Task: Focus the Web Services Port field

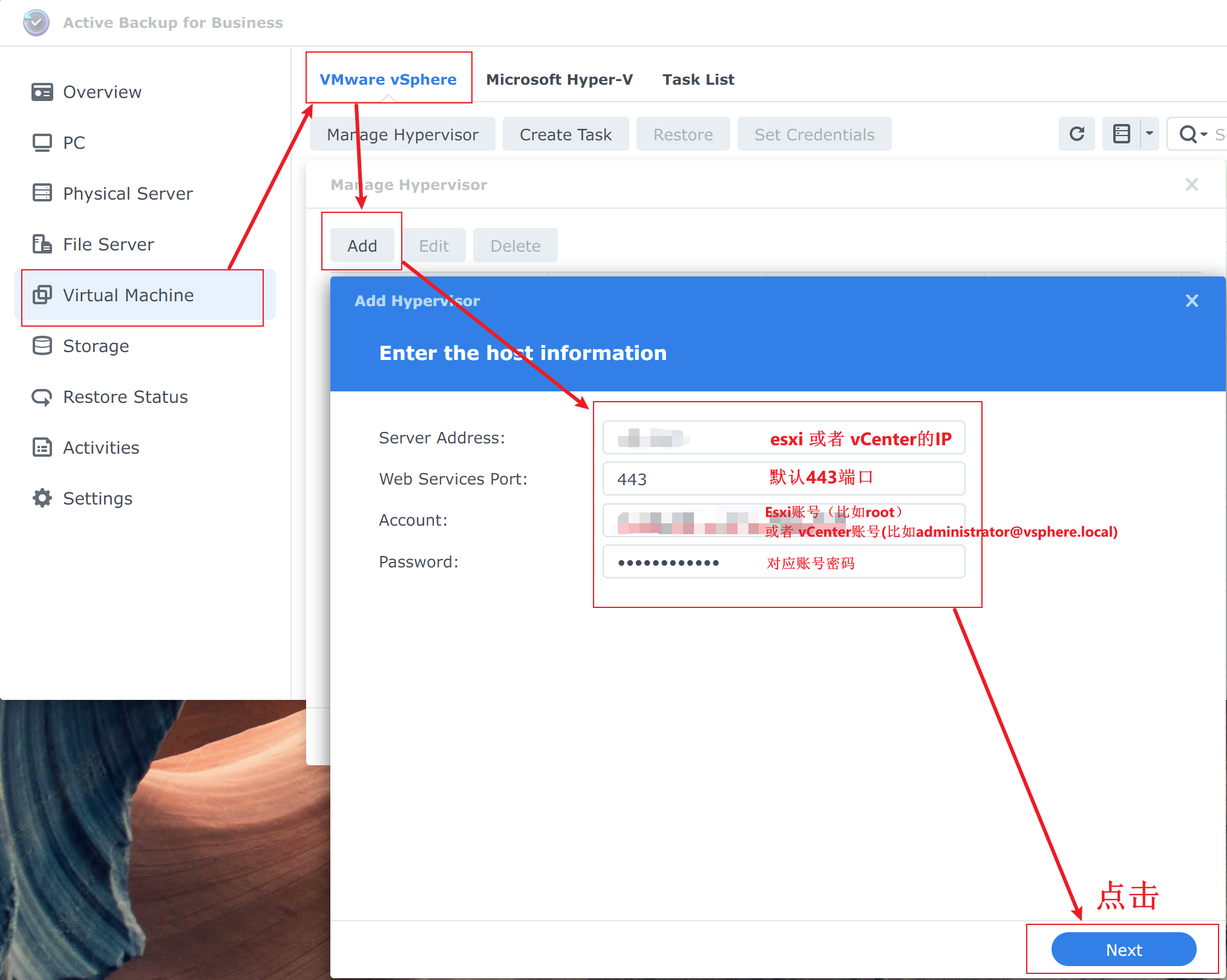Action: pyautogui.click(x=783, y=479)
